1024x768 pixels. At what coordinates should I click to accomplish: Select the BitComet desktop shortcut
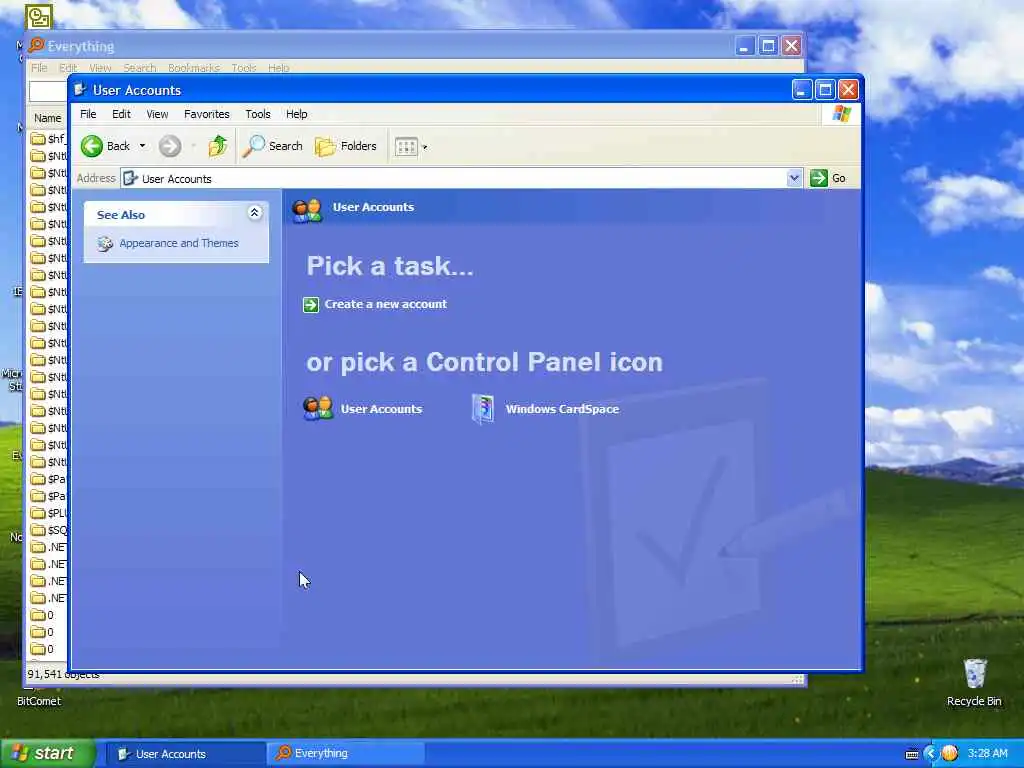point(39,701)
